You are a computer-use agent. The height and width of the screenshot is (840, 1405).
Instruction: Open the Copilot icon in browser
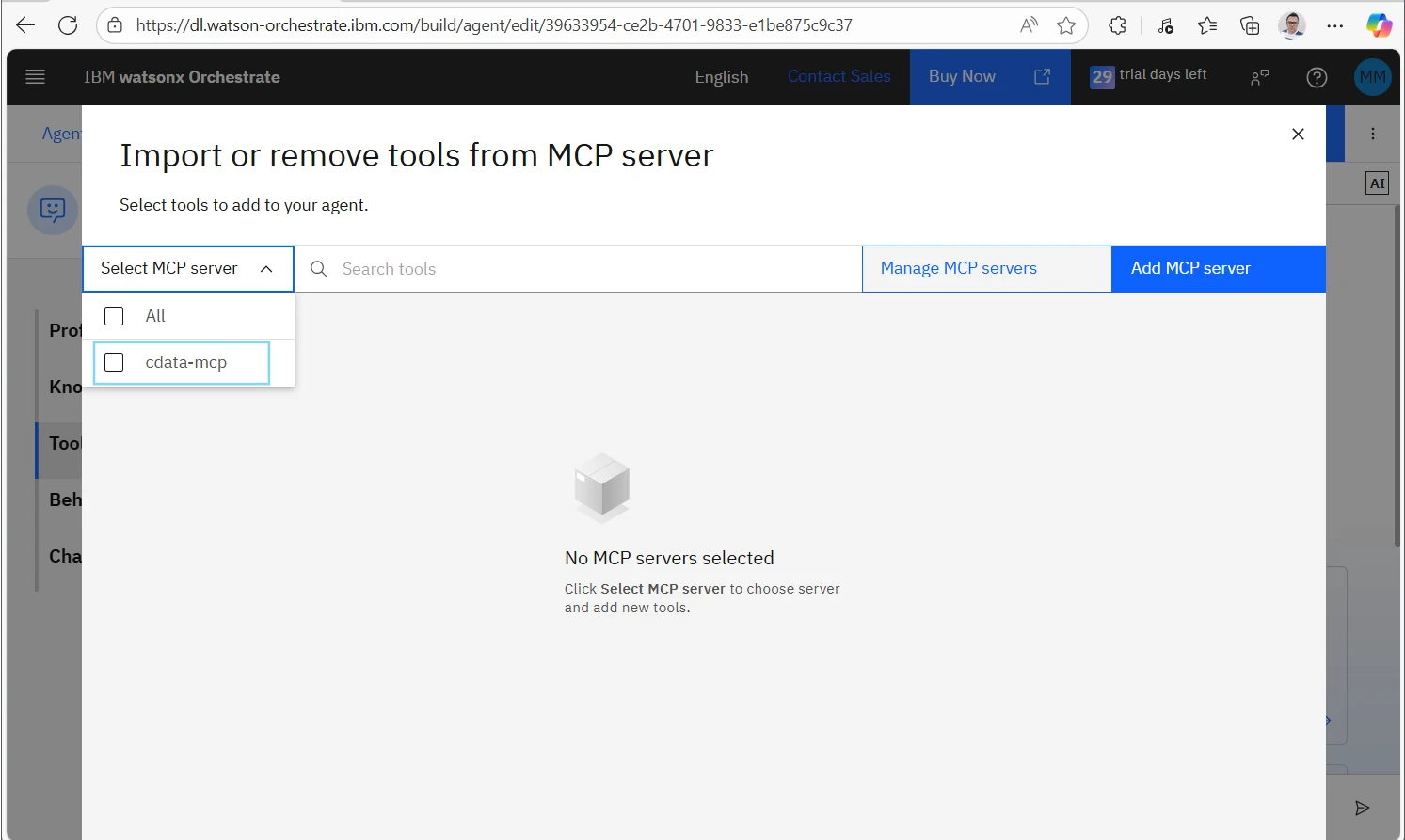1379,25
